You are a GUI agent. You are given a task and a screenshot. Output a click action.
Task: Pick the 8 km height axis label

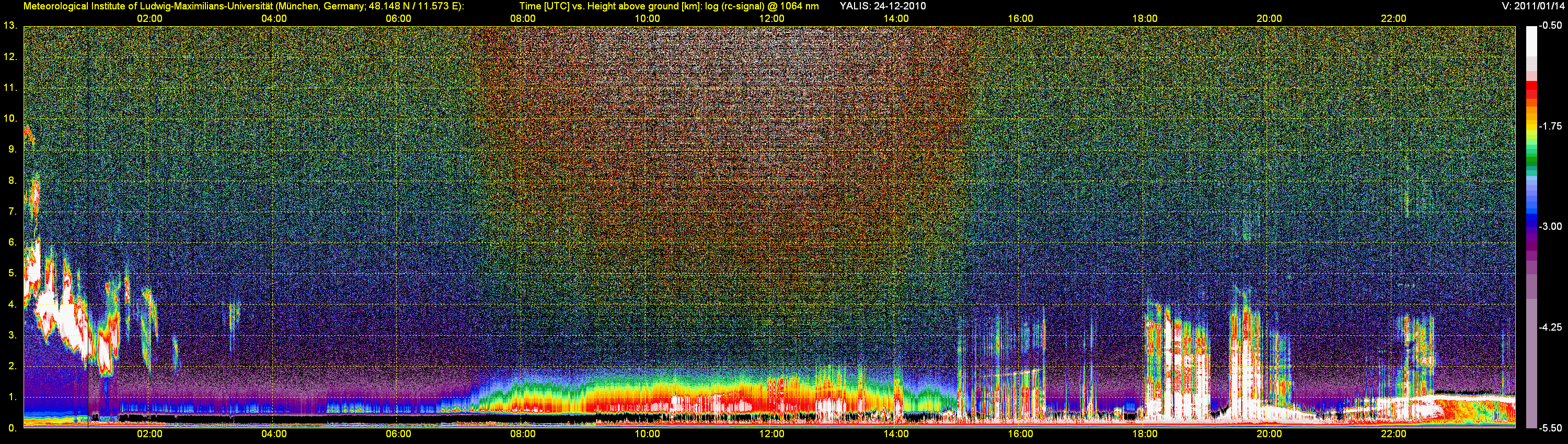(x=12, y=181)
